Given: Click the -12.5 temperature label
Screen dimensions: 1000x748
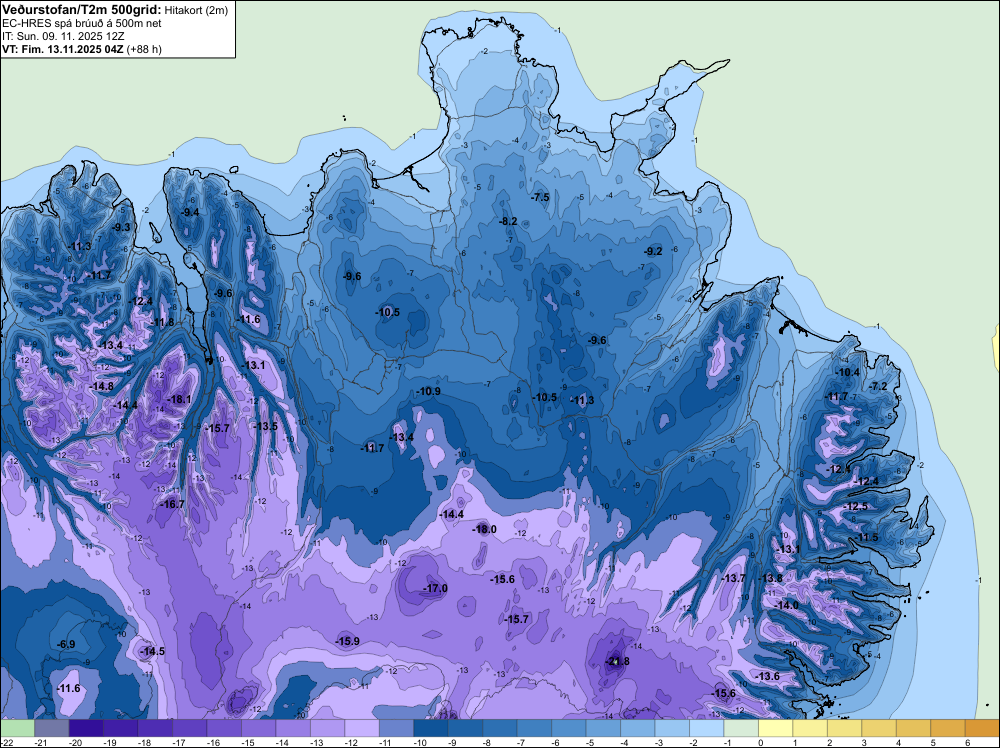Looking at the screenshot, I should click(x=855, y=506).
